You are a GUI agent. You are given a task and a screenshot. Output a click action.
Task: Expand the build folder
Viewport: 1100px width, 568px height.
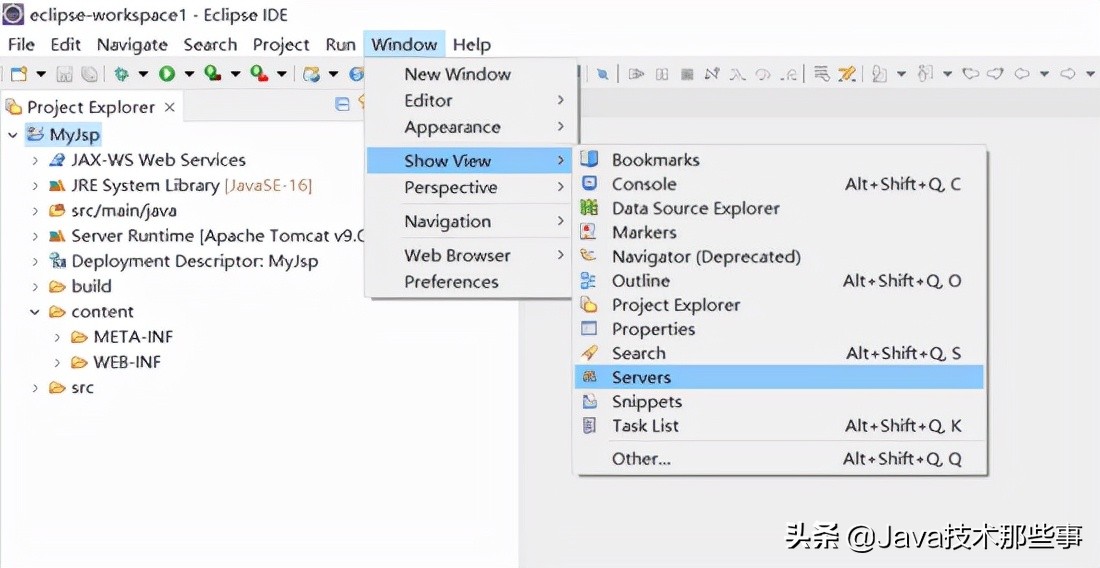coord(35,287)
